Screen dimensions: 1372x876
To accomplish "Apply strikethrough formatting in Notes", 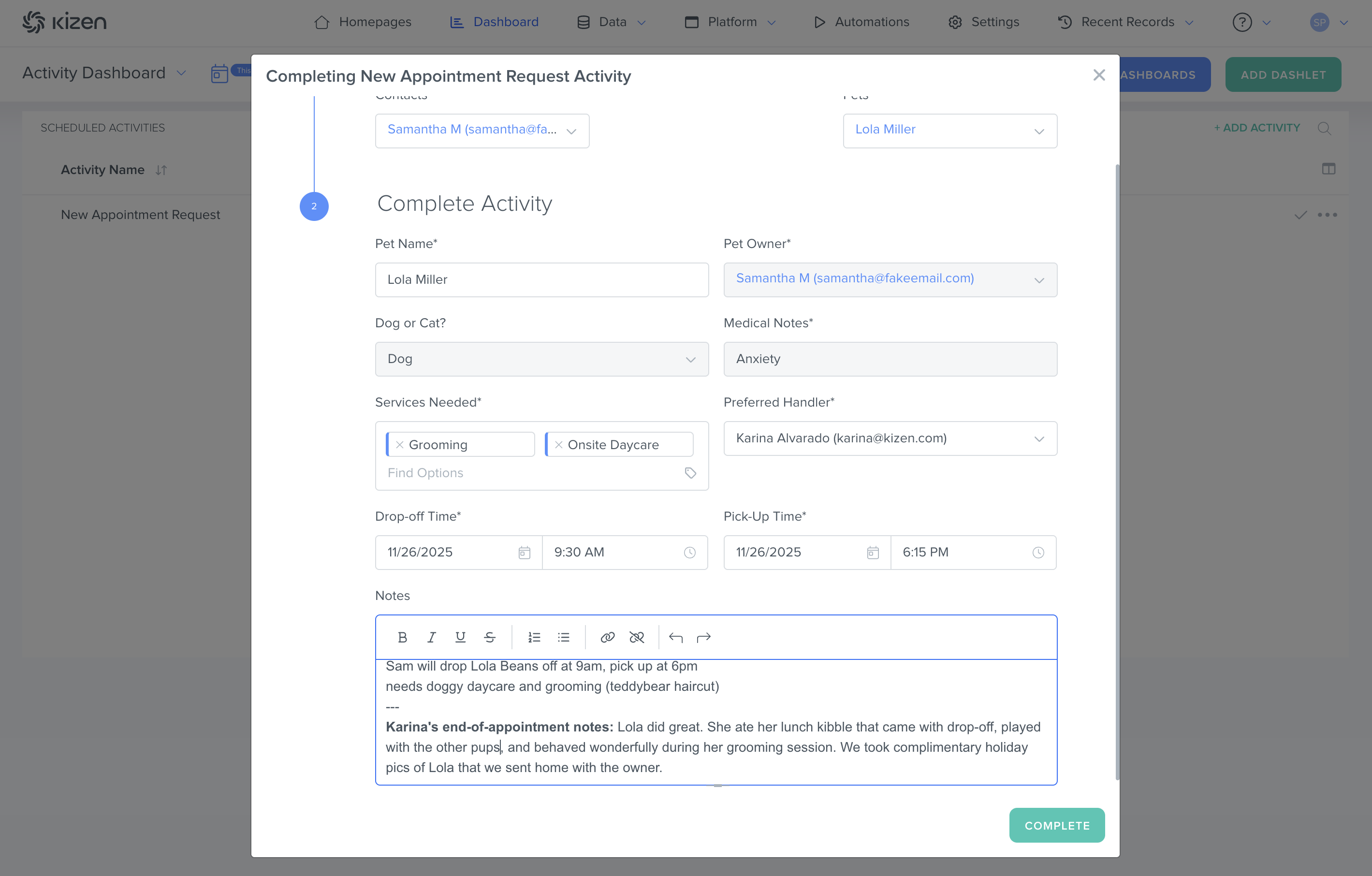I will (489, 637).
